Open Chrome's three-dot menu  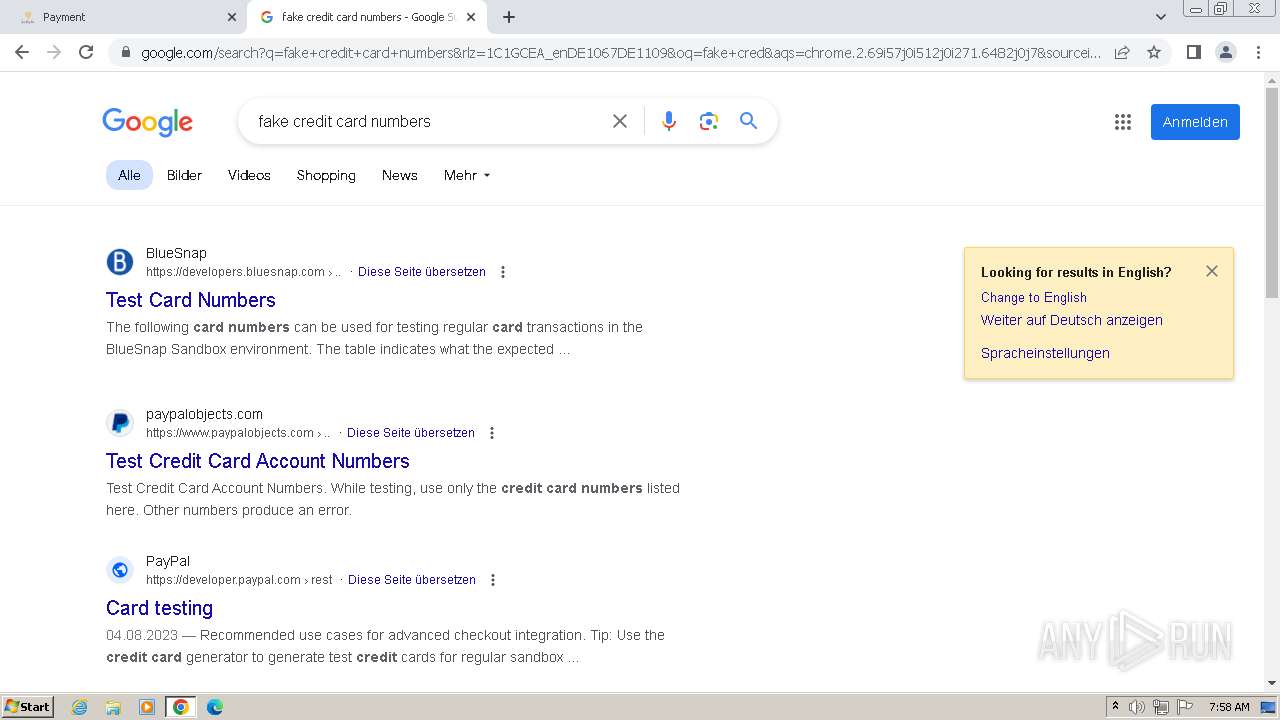1258,52
